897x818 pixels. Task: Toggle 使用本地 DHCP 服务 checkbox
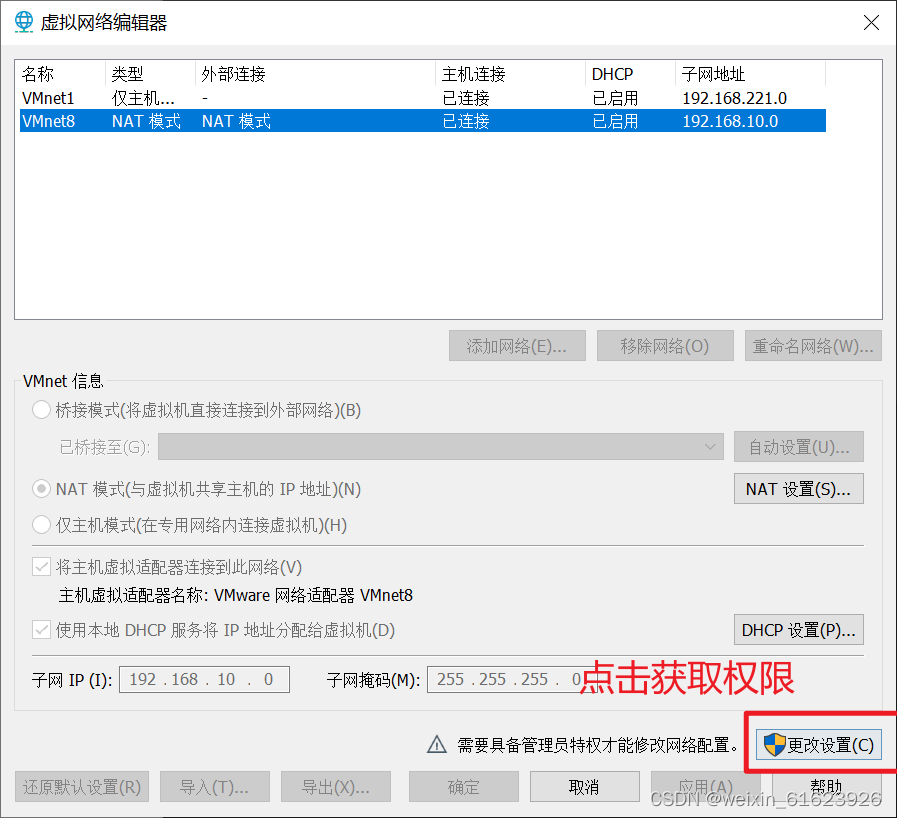point(41,630)
